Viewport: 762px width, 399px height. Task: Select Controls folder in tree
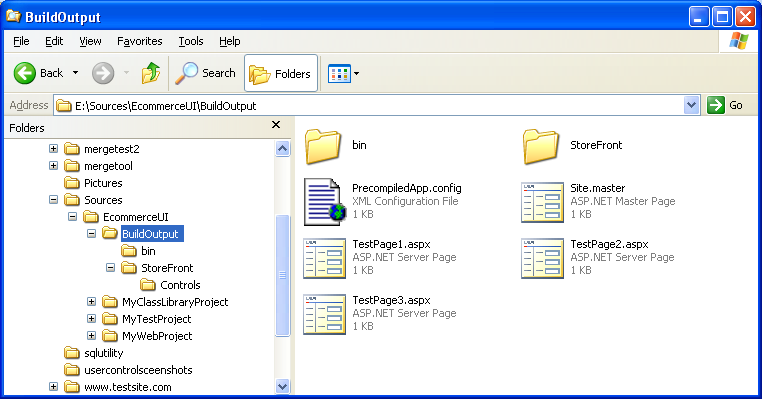(170, 285)
